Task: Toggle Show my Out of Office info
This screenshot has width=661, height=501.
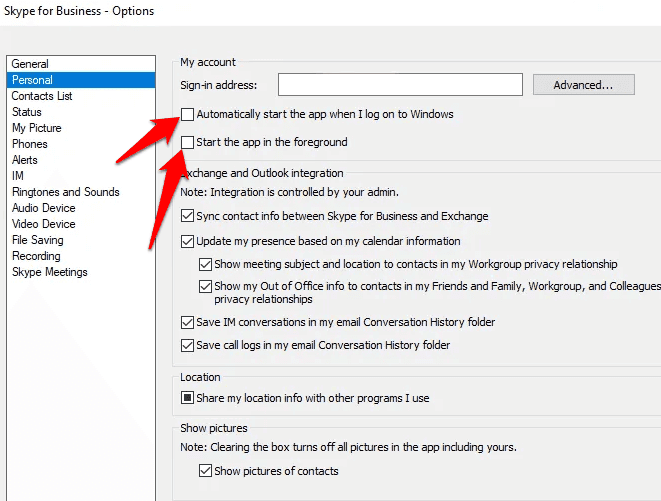Action: click(206, 286)
